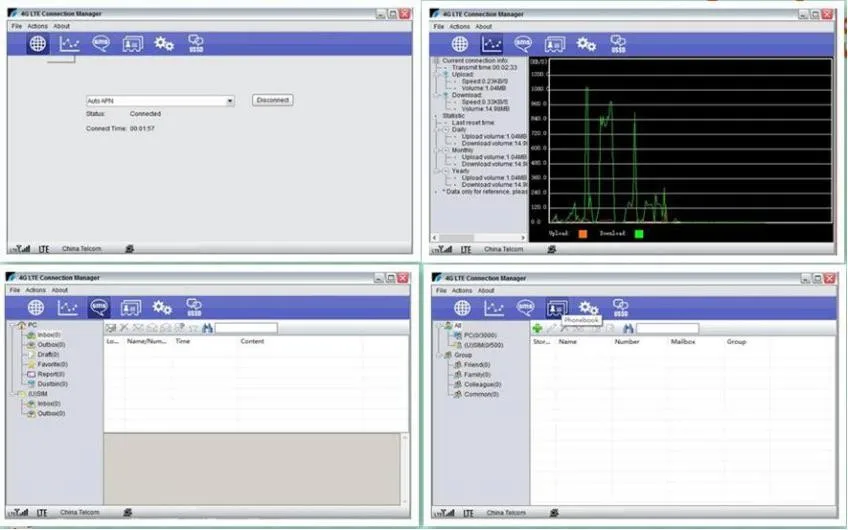
Task: Click Number column header in Phonebook list
Action: click(627, 342)
